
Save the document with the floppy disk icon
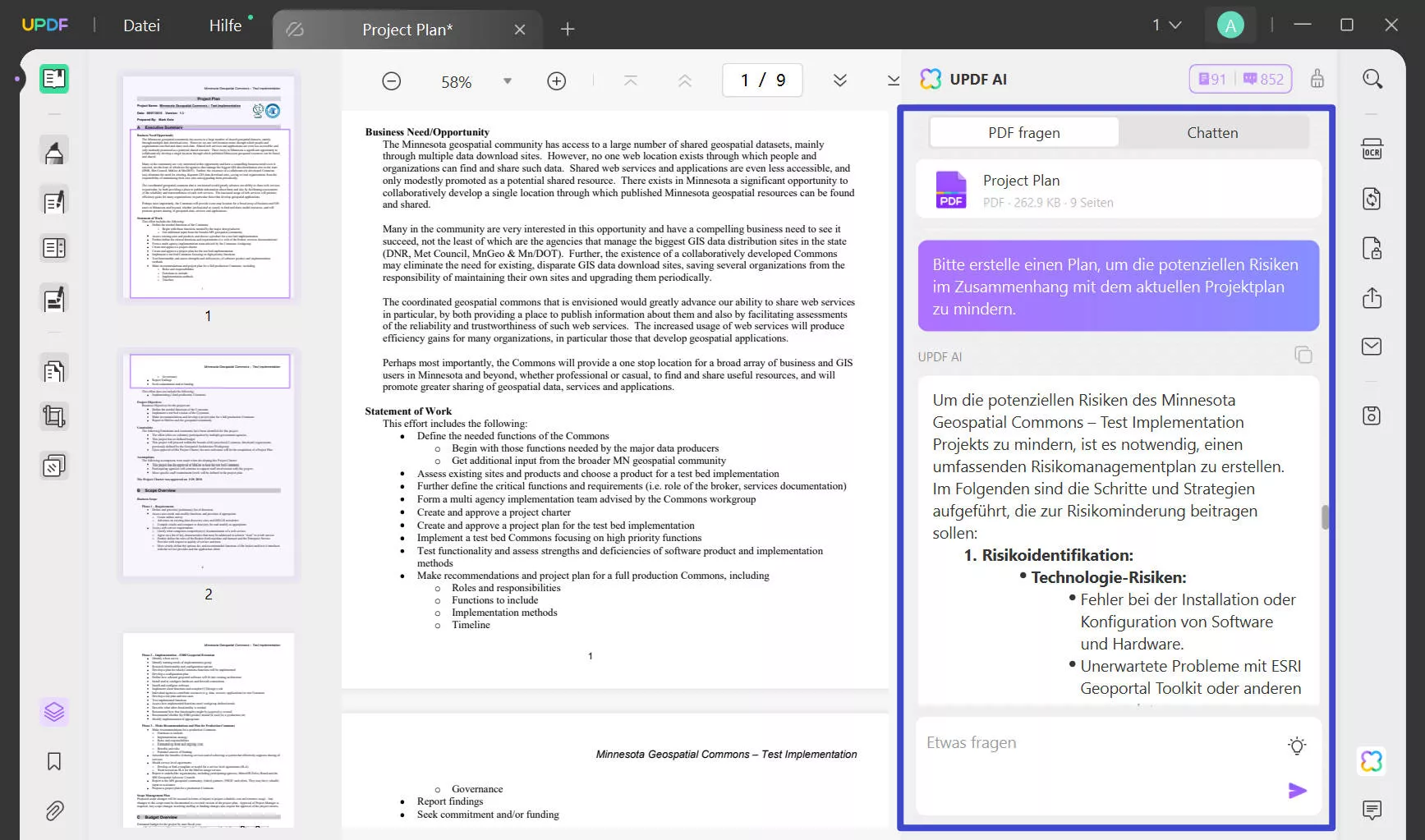pos(1372,415)
